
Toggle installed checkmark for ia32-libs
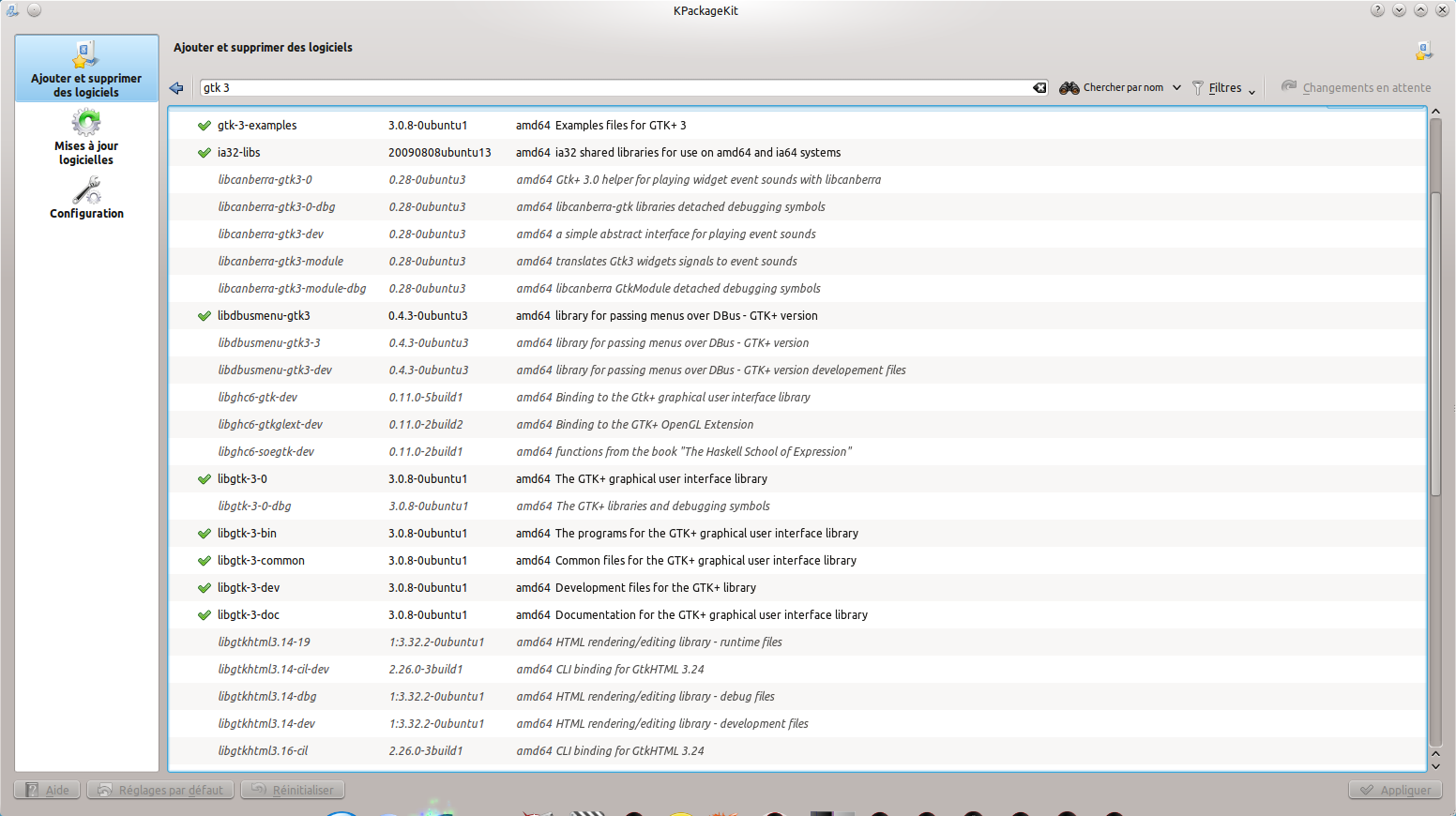(205, 153)
